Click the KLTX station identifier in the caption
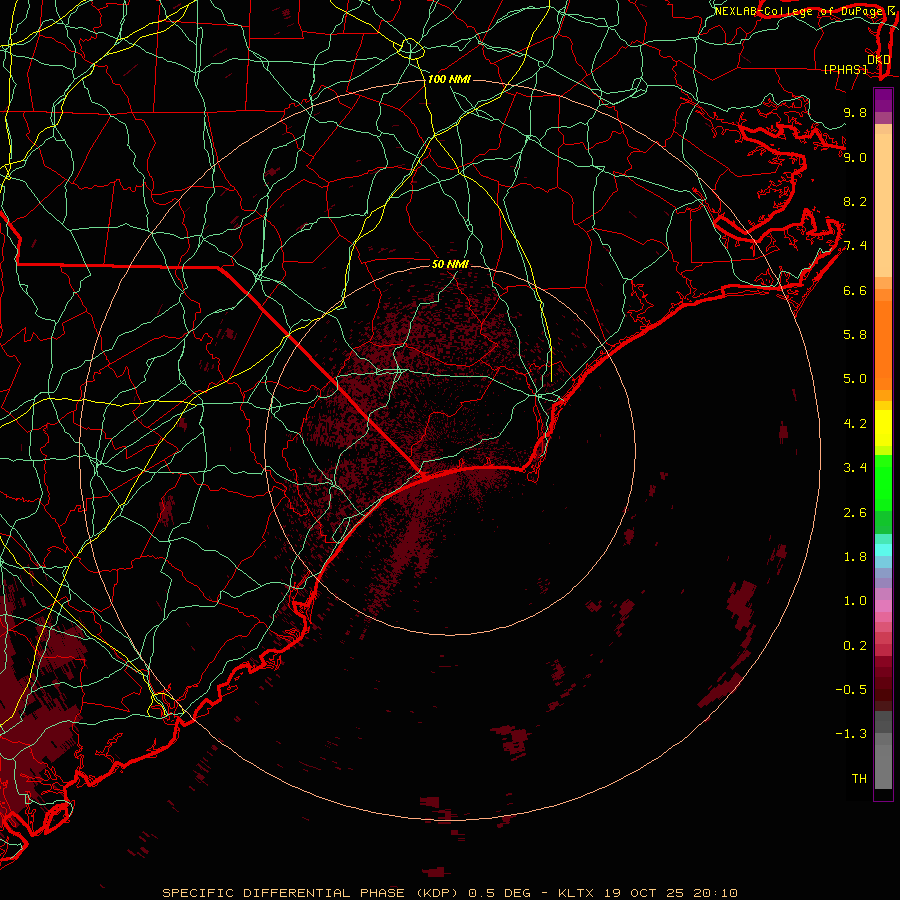The image size is (900, 900). coord(577,893)
